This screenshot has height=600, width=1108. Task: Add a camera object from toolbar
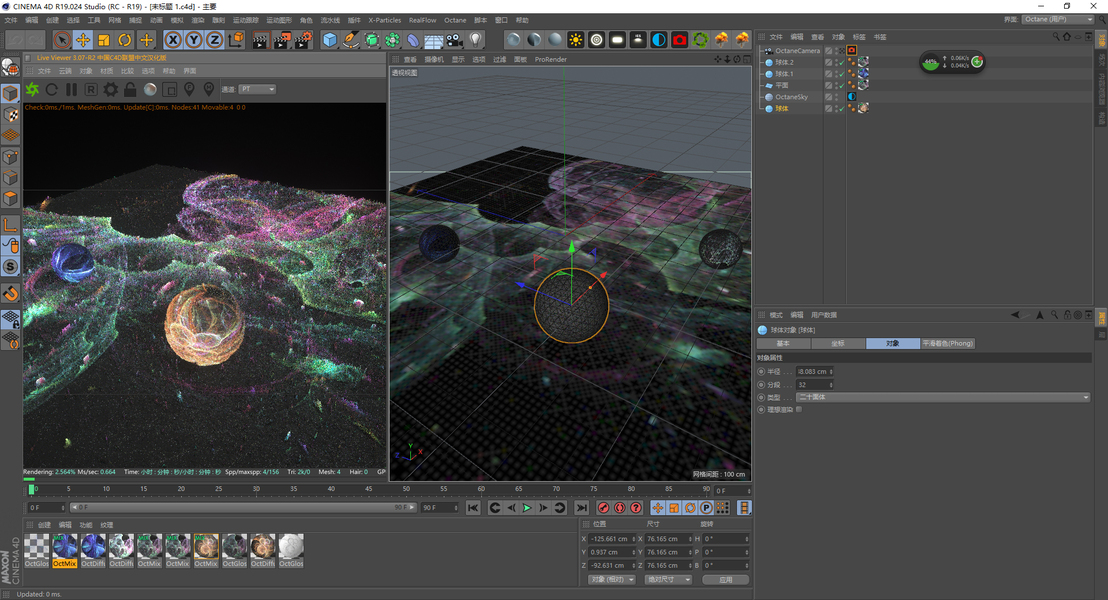point(454,40)
